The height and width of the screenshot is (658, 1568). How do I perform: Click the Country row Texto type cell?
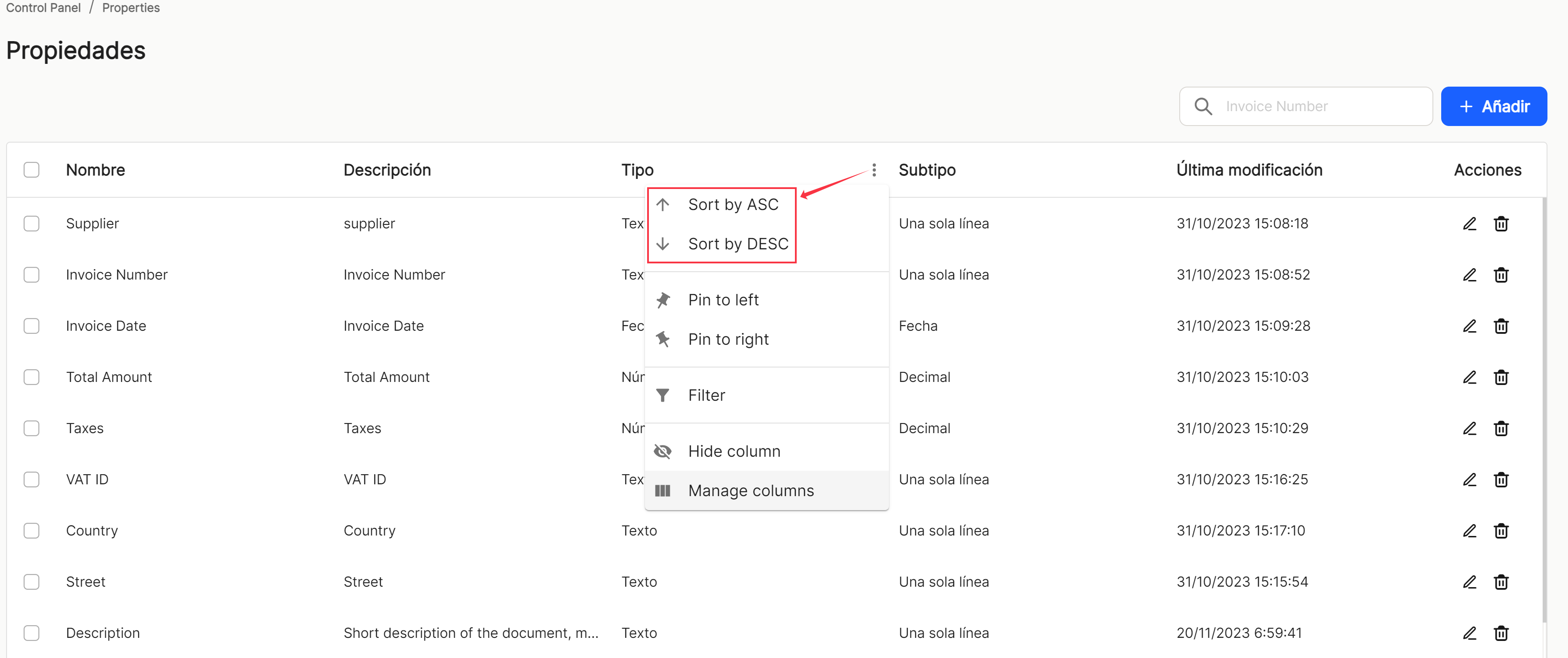639,531
